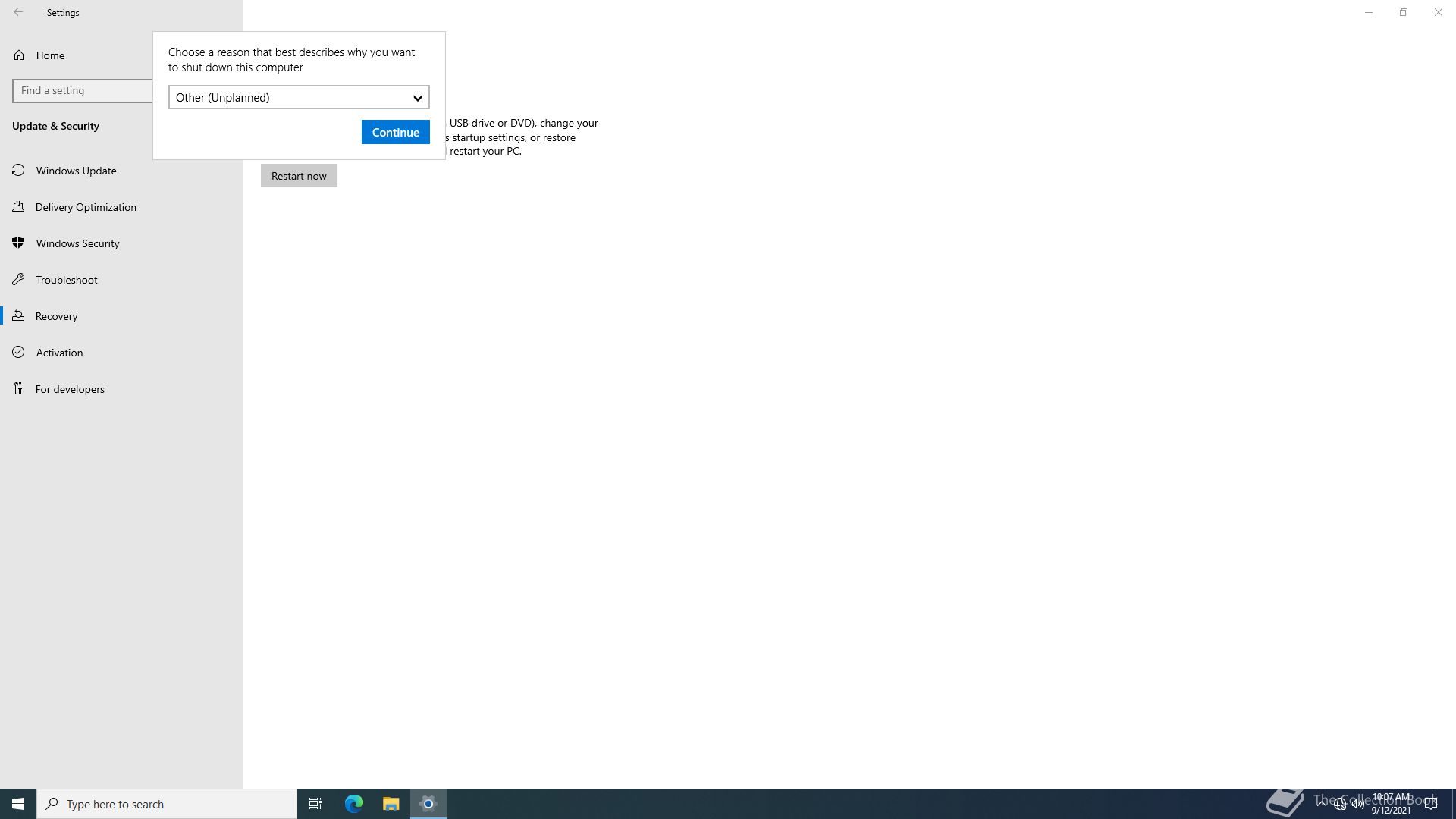Viewport: 1456px width, 819px height.
Task: Click the taskbar search box
Action: (x=167, y=804)
